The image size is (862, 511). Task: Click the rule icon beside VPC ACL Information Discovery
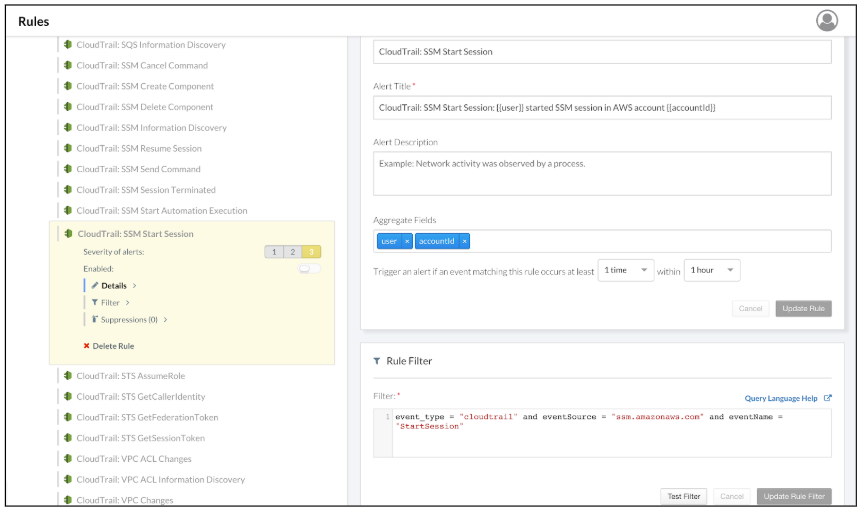pyautogui.click(x=68, y=479)
